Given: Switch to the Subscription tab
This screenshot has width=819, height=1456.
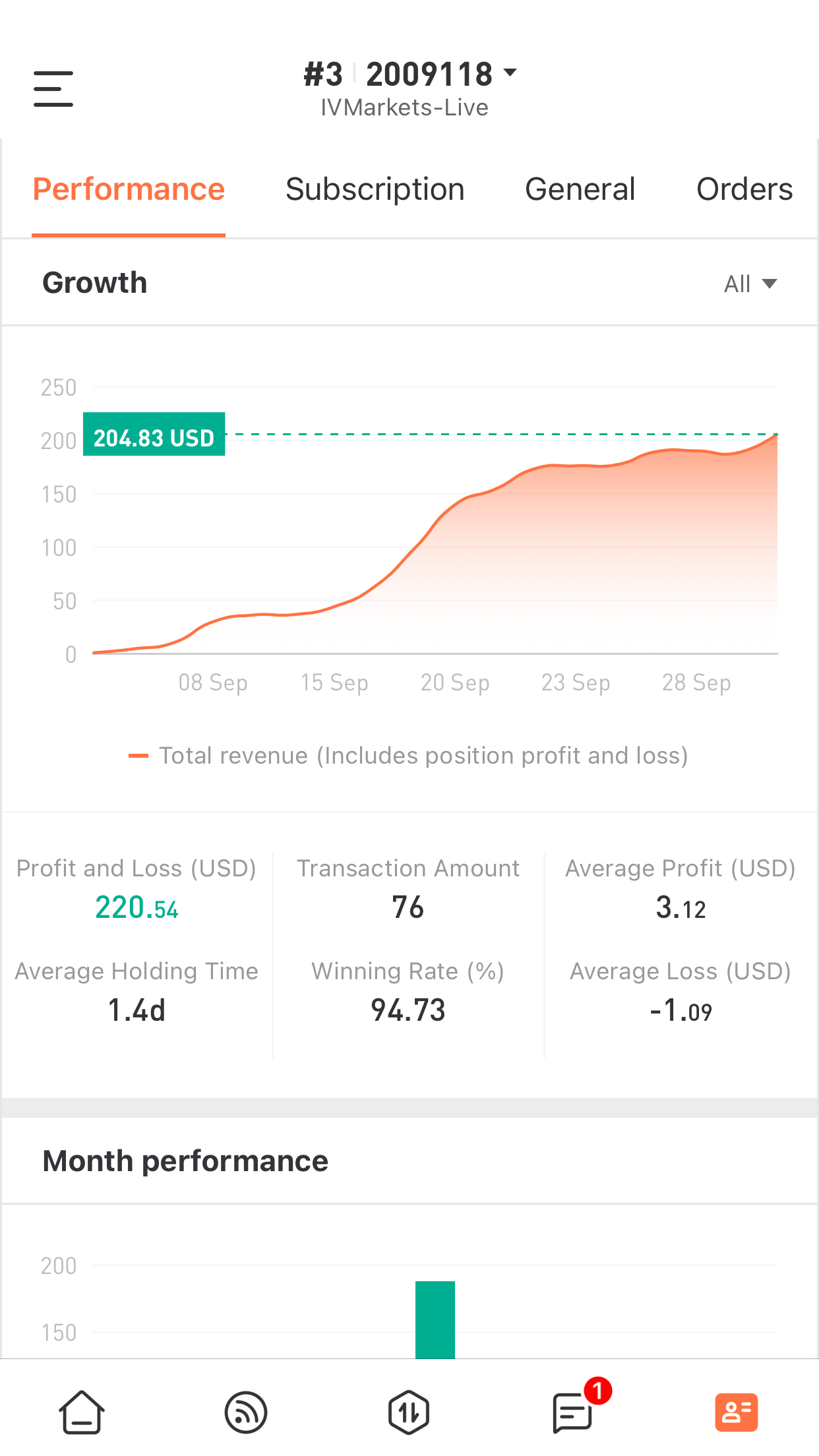Looking at the screenshot, I should pyautogui.click(x=375, y=190).
